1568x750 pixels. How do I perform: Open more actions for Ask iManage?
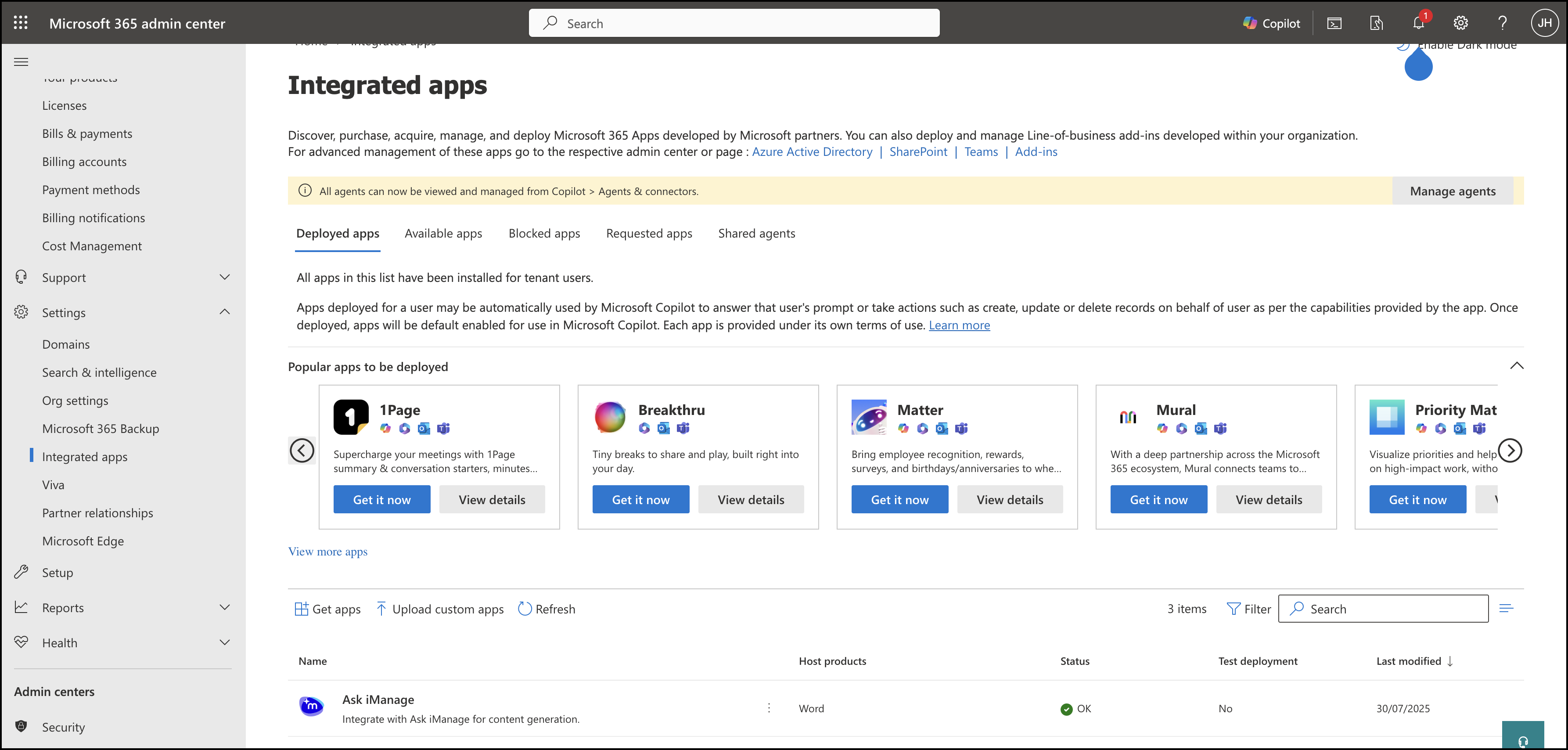[769, 708]
